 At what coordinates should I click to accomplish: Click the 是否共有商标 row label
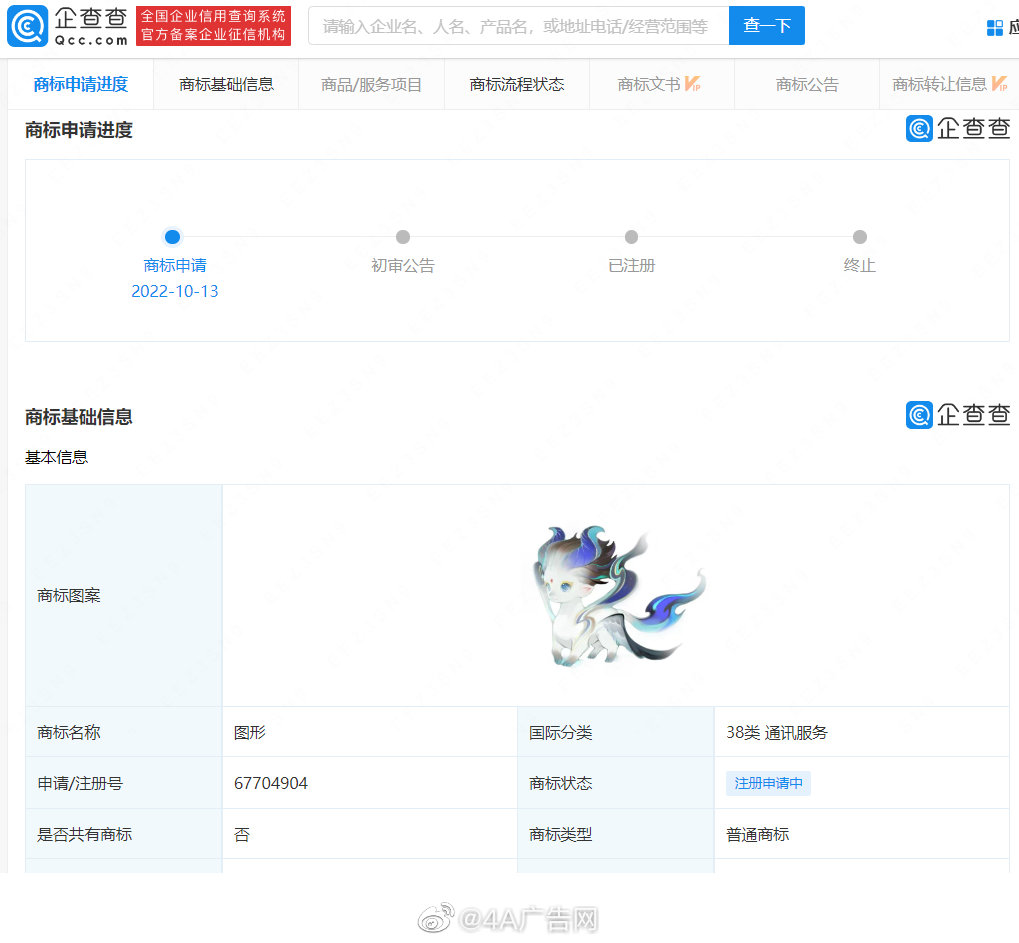(84, 834)
